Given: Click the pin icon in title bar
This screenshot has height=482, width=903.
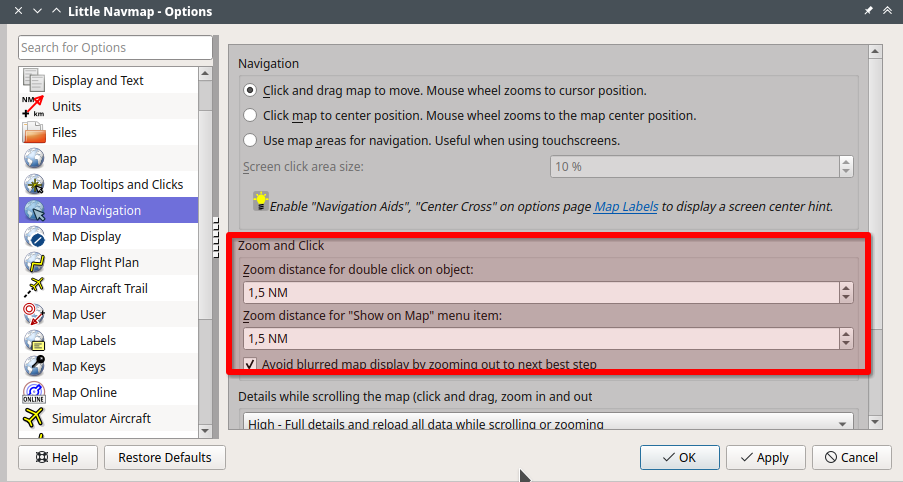Looking at the screenshot, I should coord(868,11).
